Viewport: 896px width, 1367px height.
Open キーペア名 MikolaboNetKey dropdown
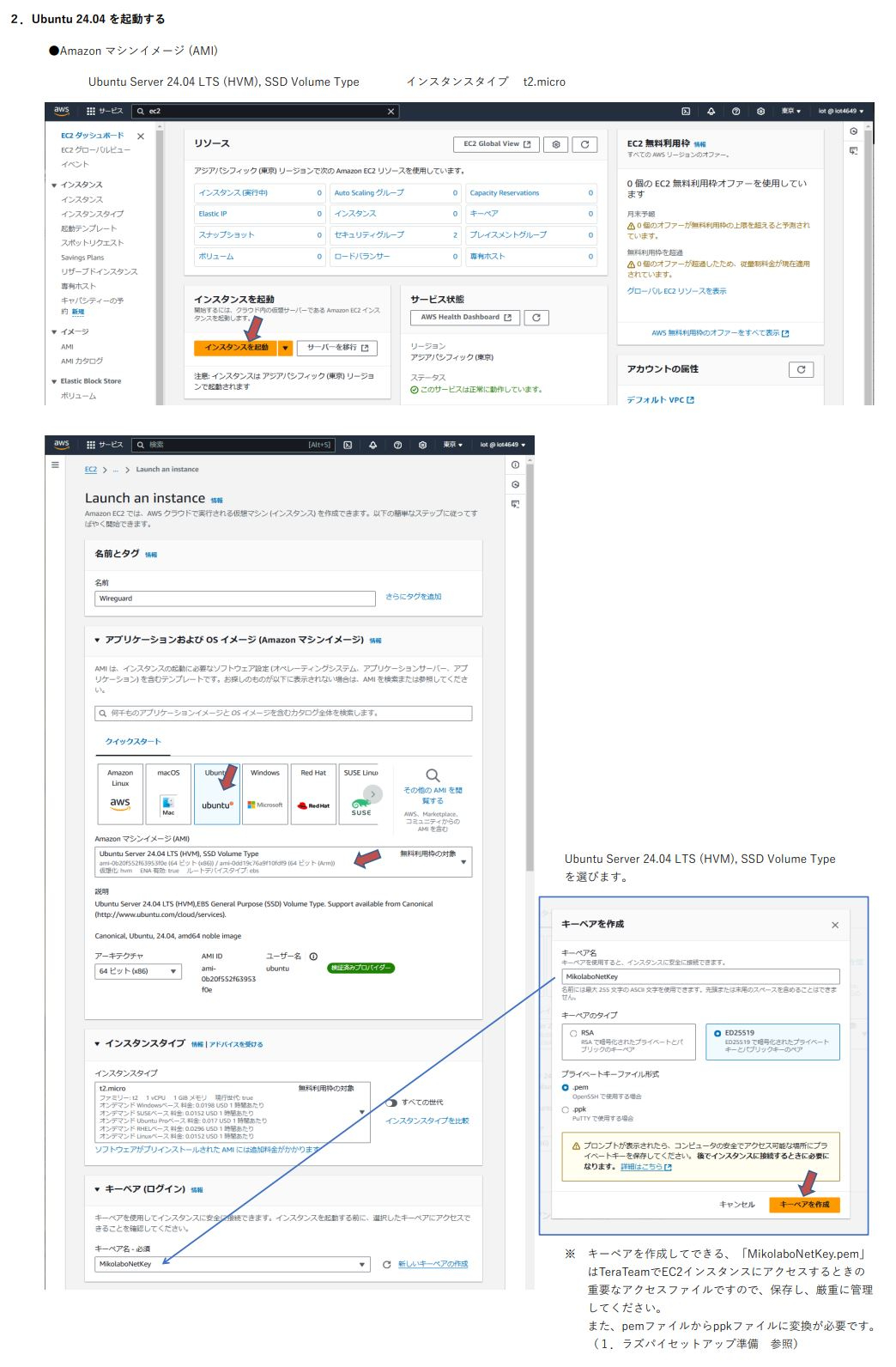click(x=232, y=1264)
